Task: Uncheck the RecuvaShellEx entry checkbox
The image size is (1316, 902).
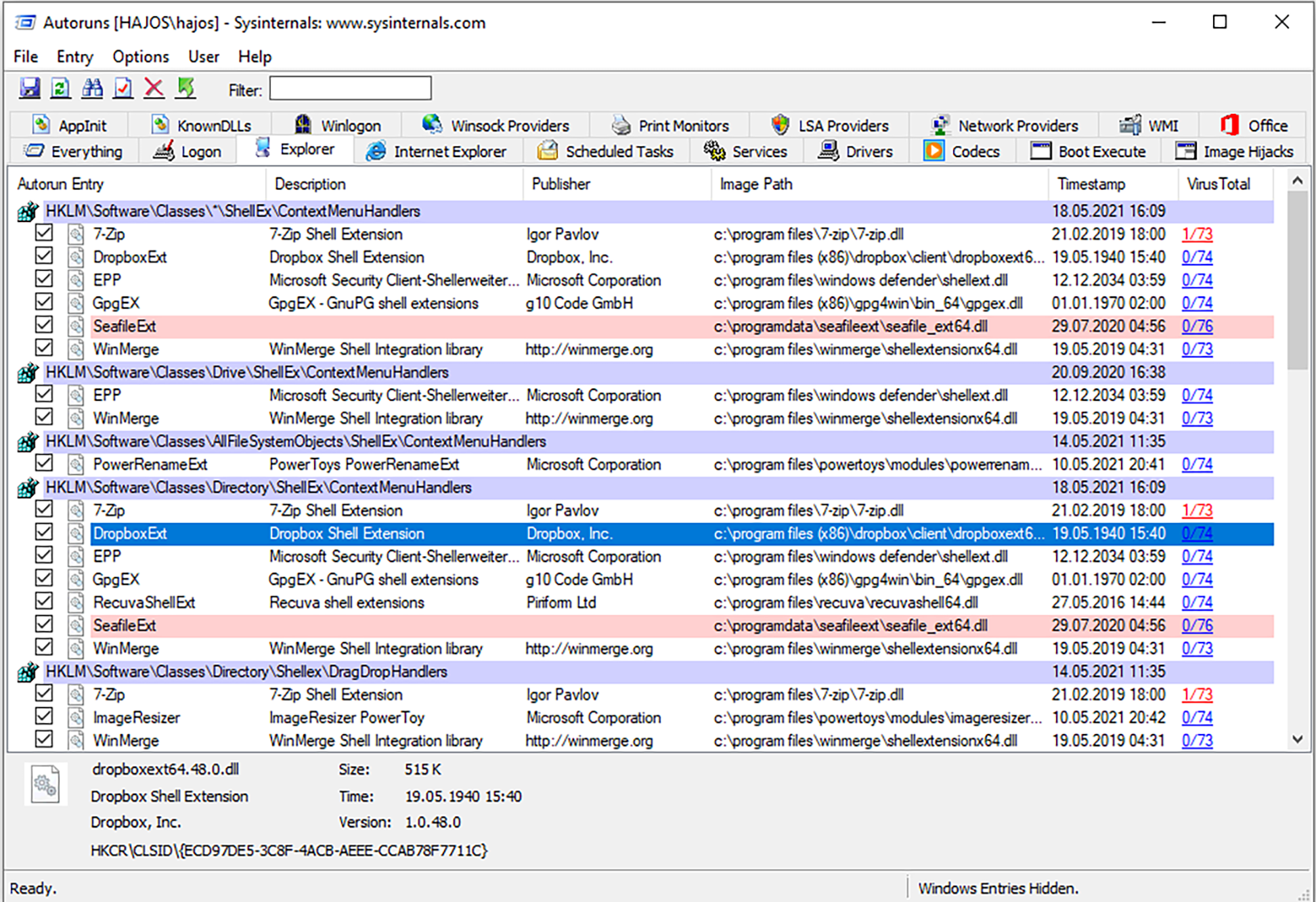Action: point(44,601)
